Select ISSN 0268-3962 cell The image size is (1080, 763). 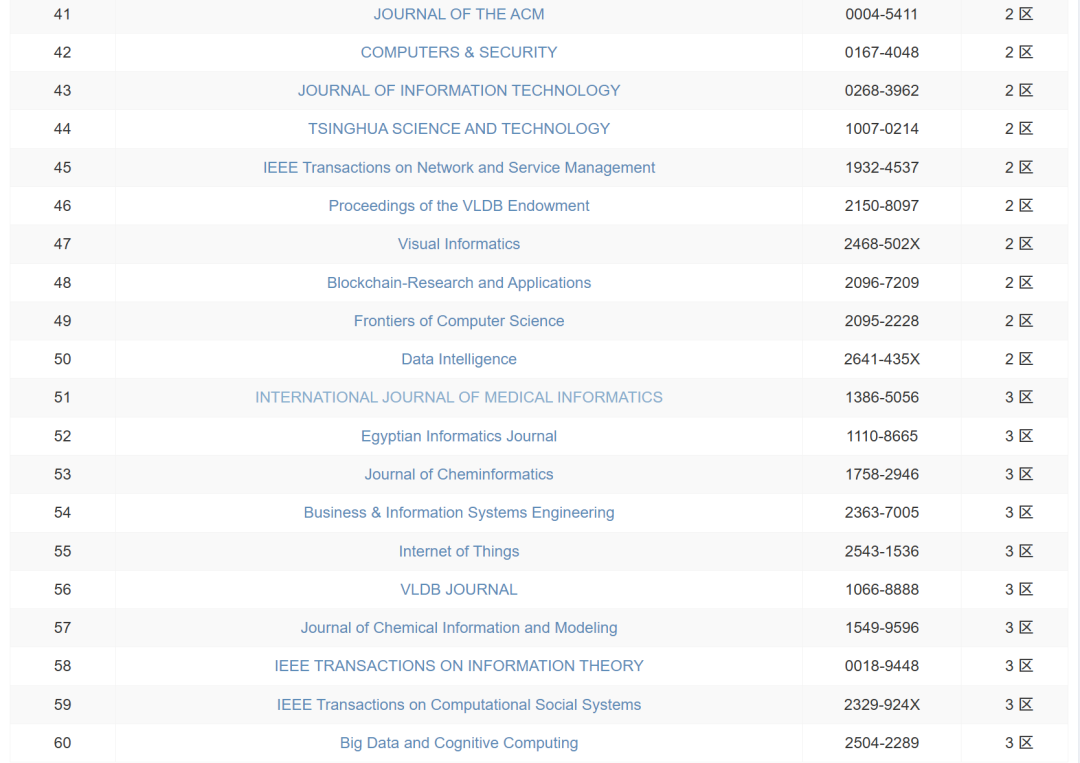pos(882,91)
